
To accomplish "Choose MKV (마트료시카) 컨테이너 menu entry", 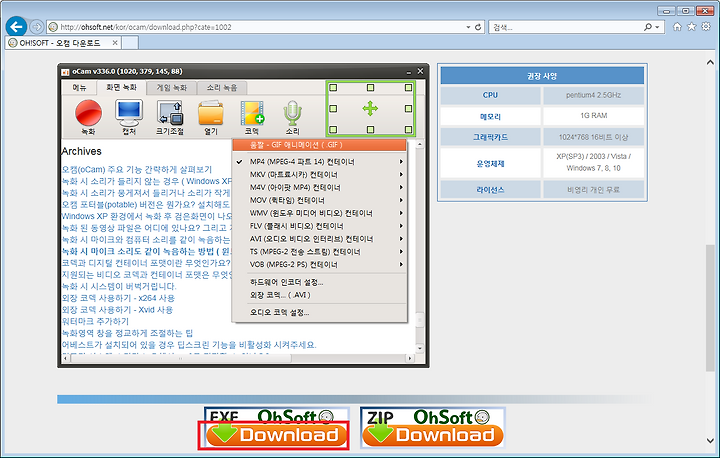I will click(320, 175).
